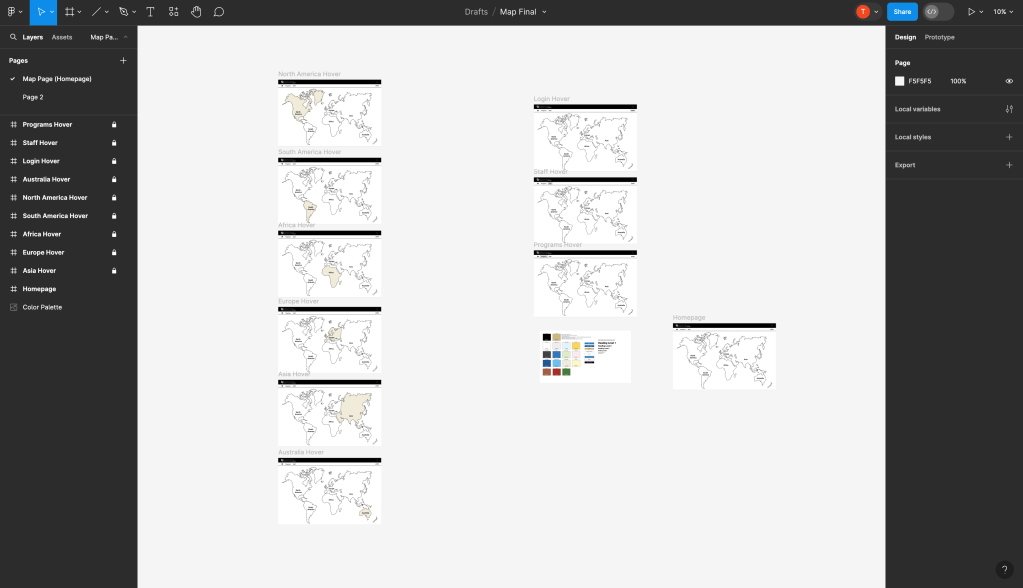
Task: Toggle page background visibility eye icon
Action: pos(1008,81)
